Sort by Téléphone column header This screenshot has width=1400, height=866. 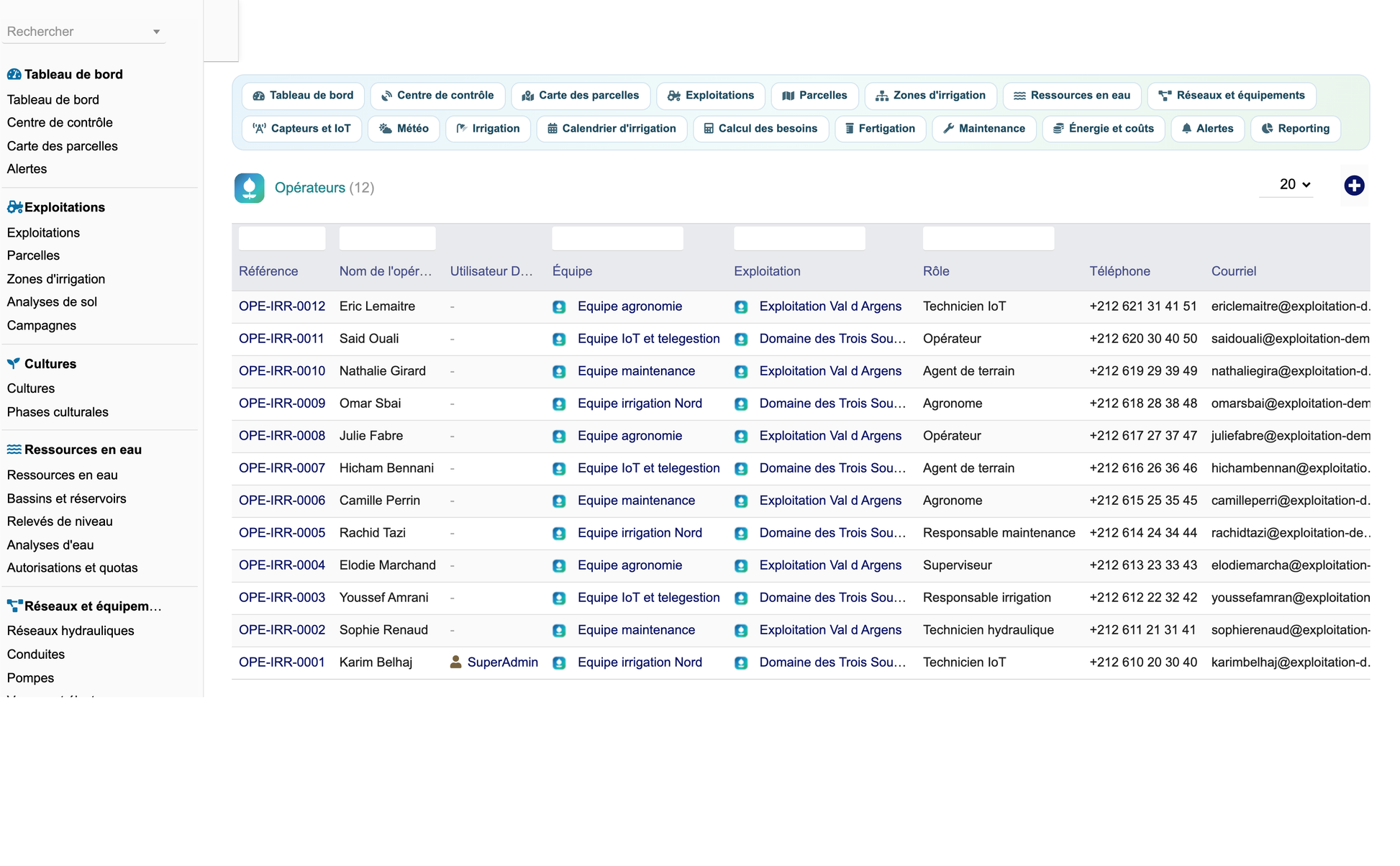point(1119,271)
